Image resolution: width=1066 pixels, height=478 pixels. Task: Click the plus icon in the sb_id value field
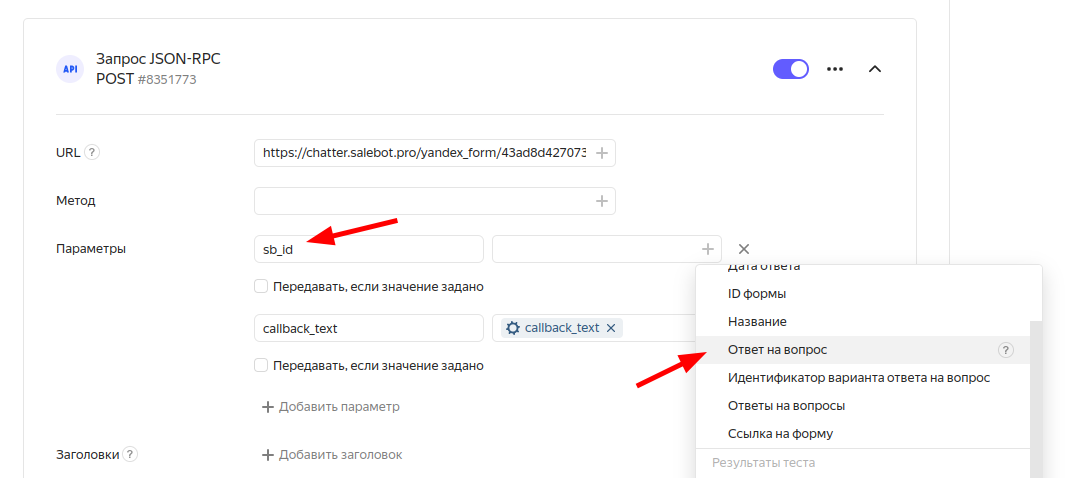click(708, 249)
